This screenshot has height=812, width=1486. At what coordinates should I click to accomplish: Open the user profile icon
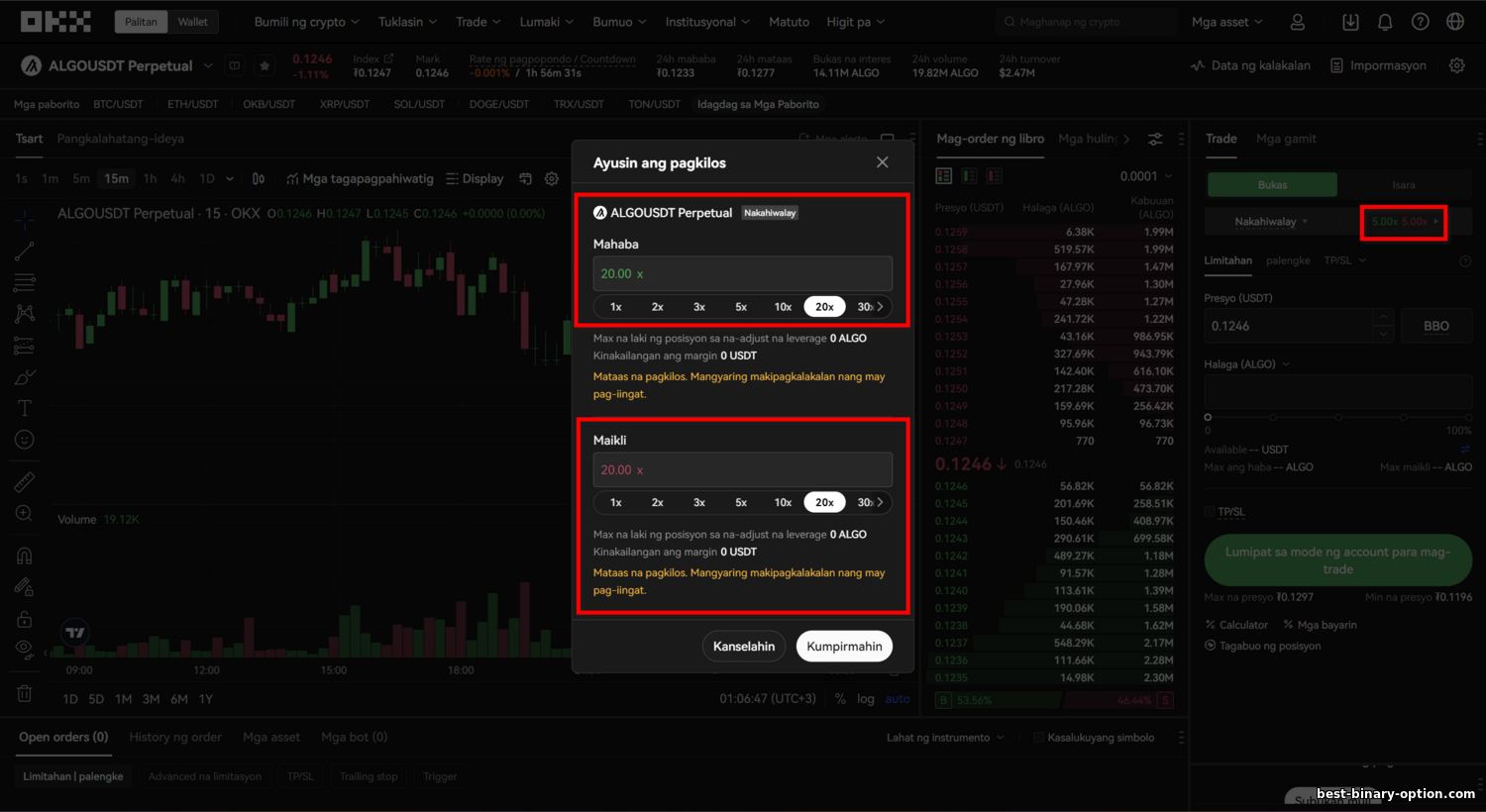(x=1297, y=22)
